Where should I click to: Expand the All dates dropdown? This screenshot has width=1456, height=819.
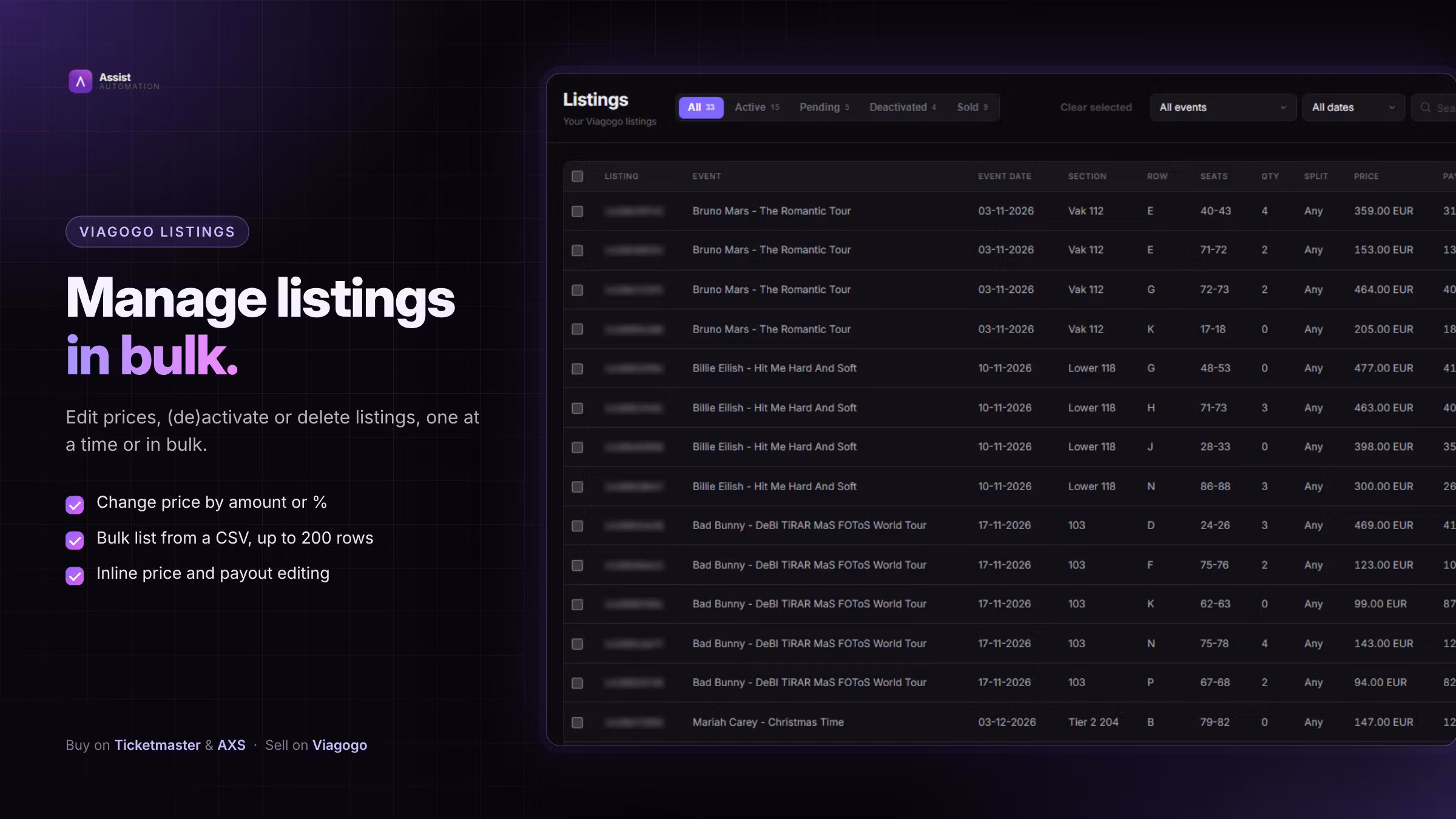pyautogui.click(x=1353, y=107)
